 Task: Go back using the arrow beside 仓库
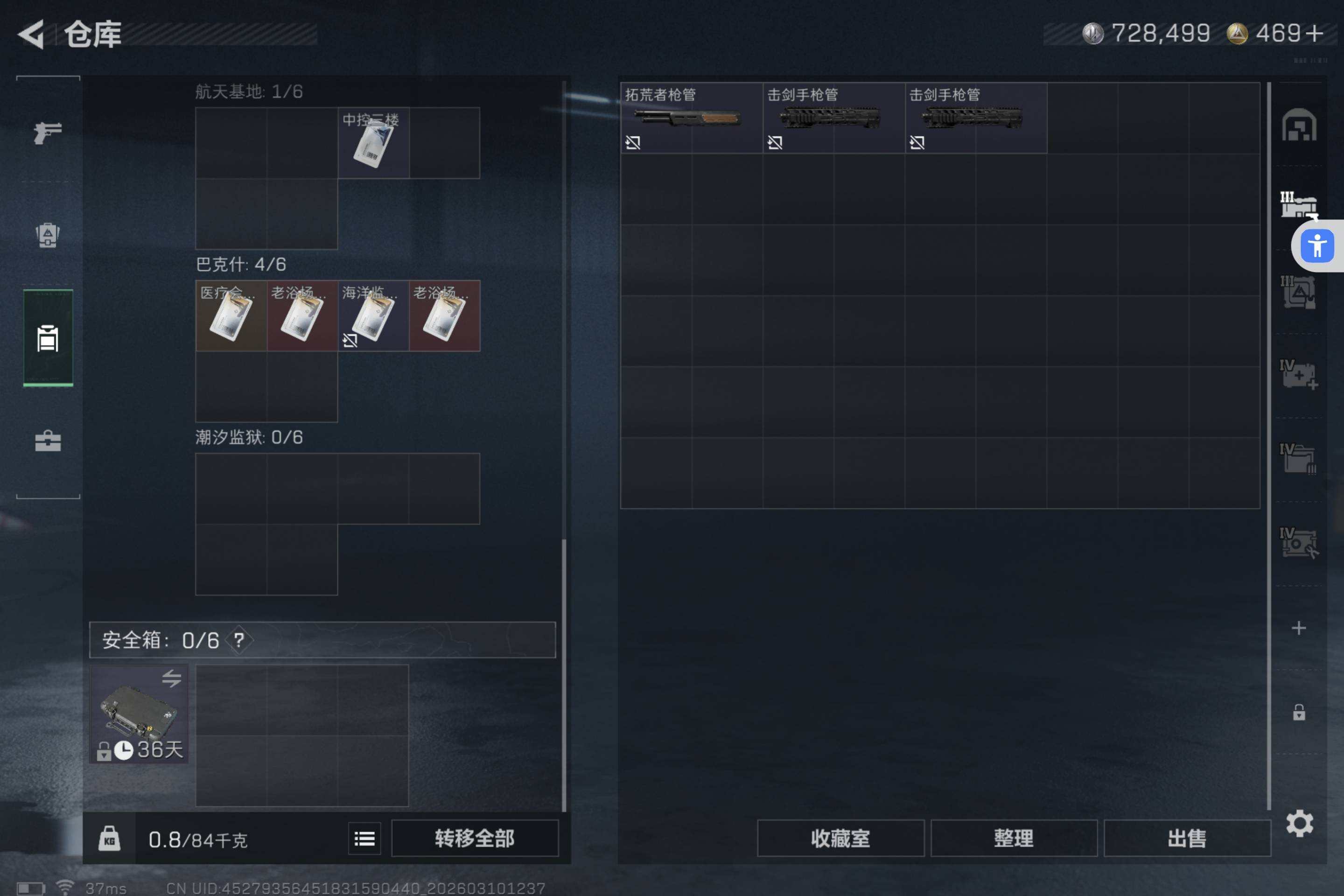pos(31,34)
